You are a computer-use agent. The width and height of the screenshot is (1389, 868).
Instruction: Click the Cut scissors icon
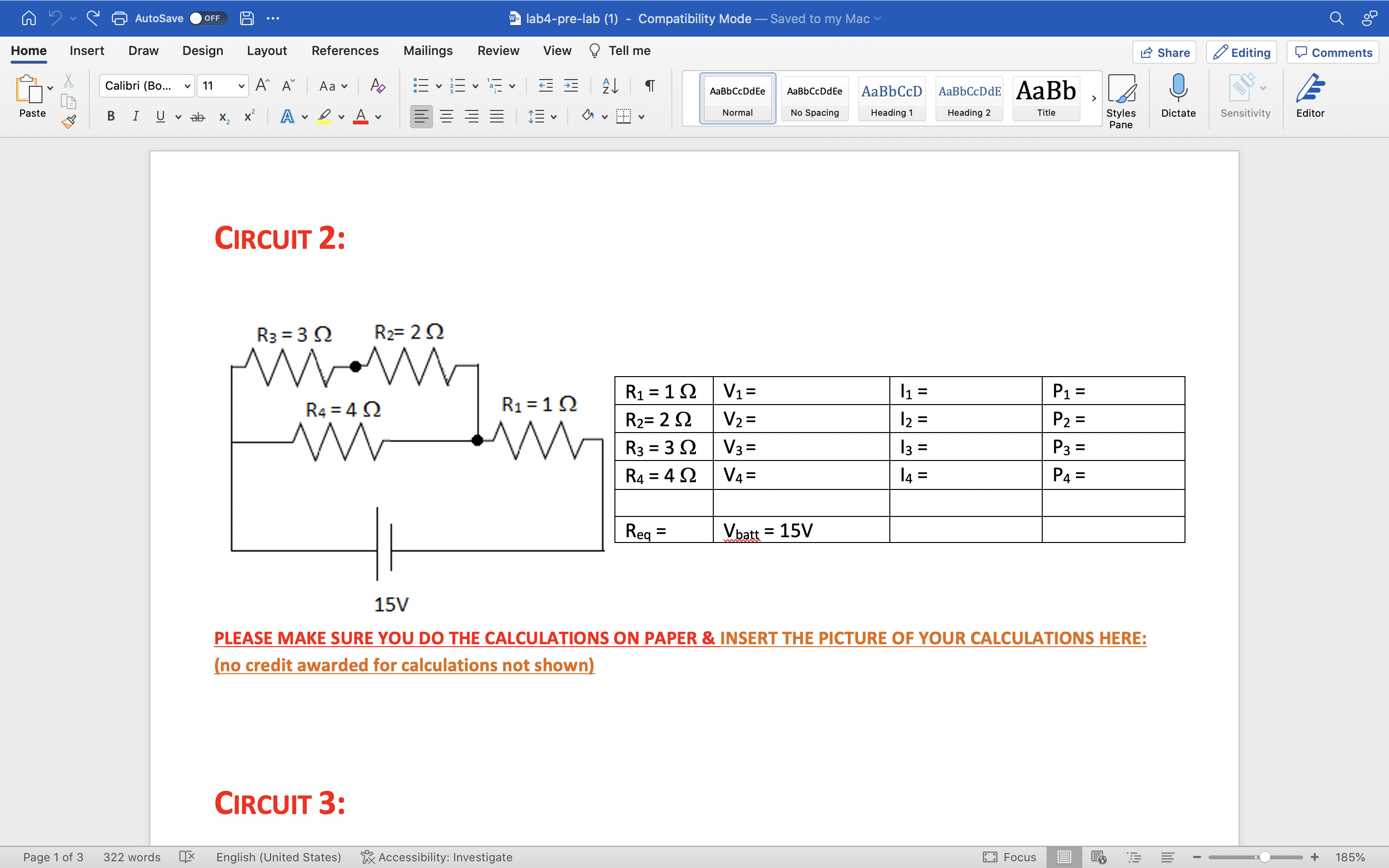point(68,81)
